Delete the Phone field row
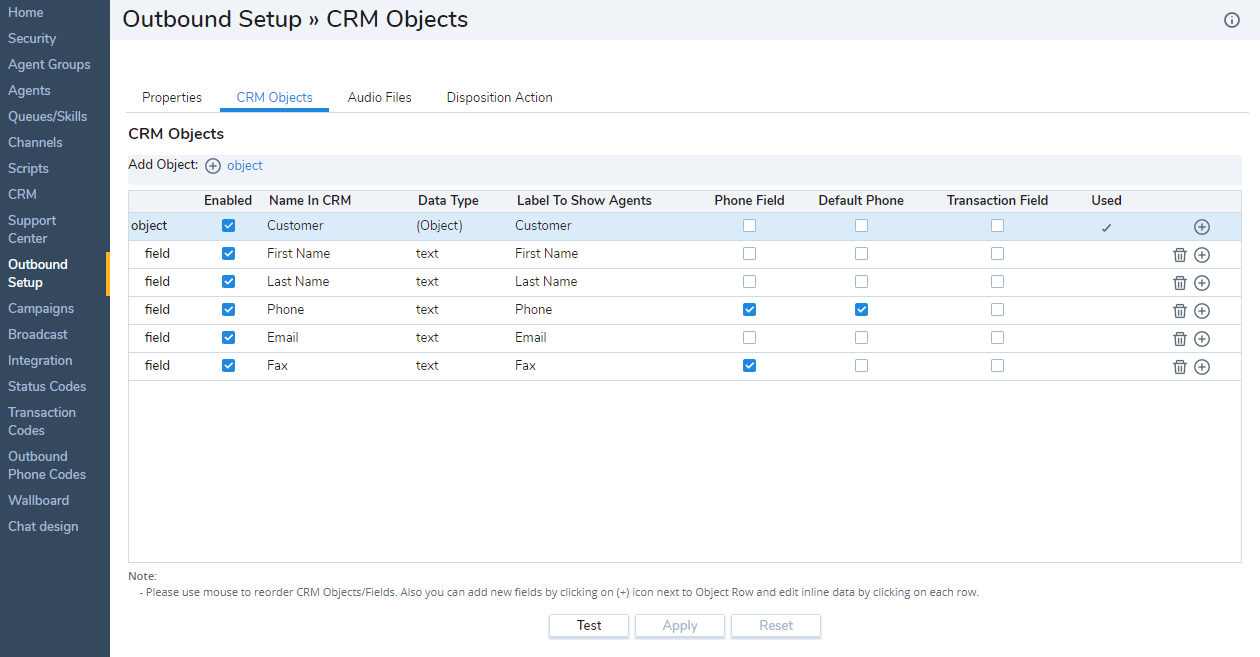1260x657 pixels. [x=1179, y=311]
